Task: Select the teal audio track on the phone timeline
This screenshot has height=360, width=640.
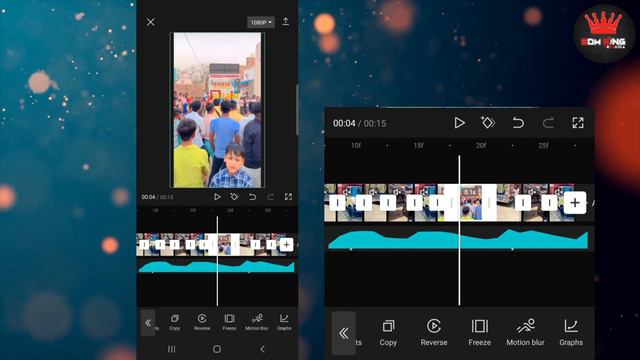Action: click(x=217, y=267)
